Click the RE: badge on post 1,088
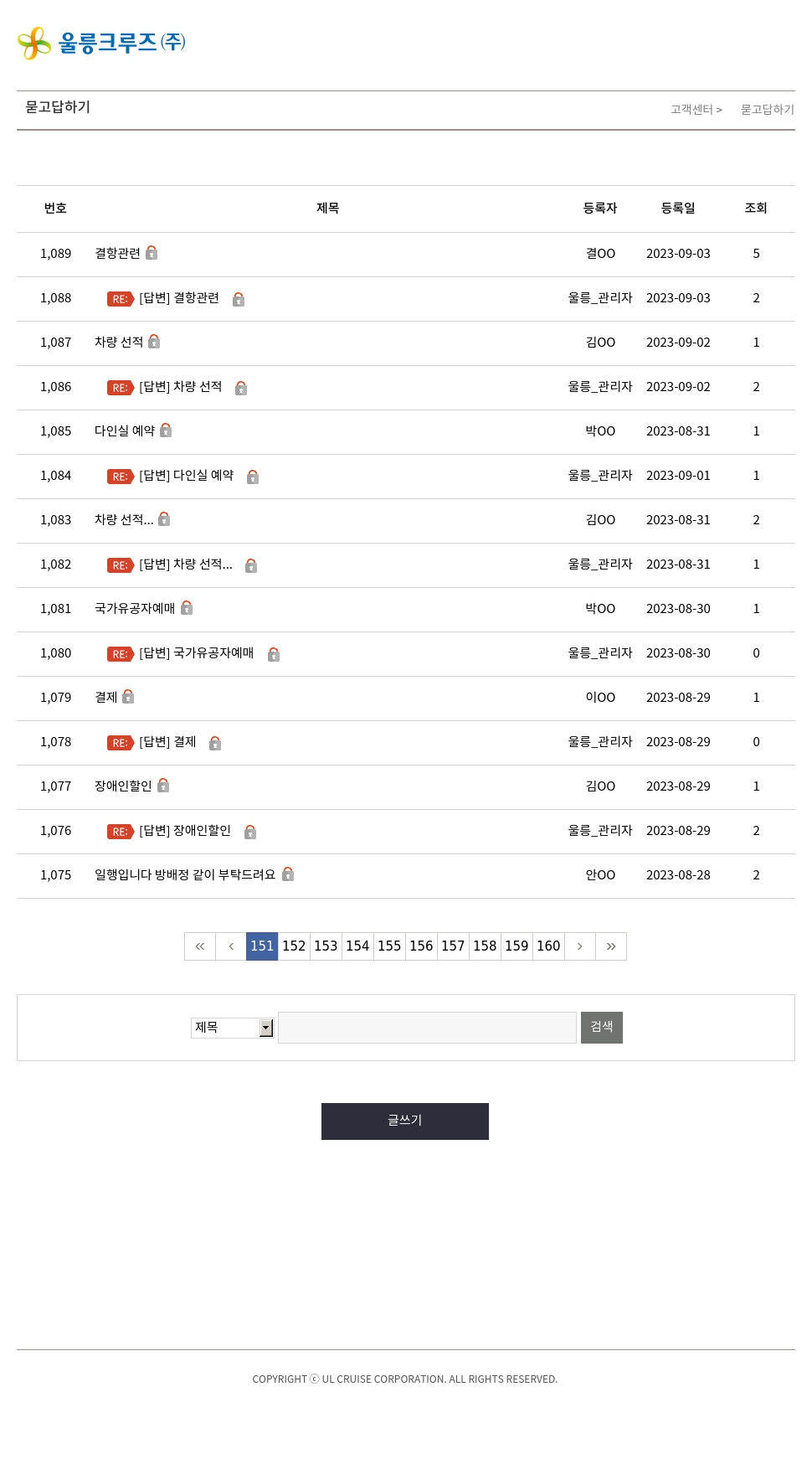 click(121, 299)
